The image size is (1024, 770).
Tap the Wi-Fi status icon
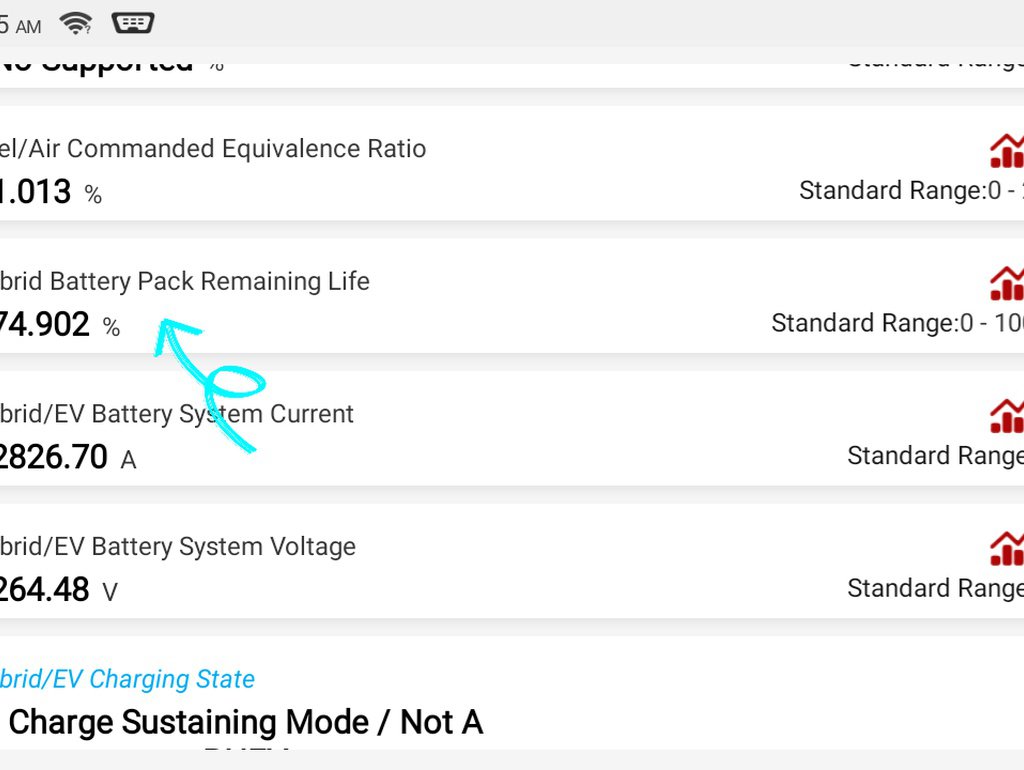(76, 24)
